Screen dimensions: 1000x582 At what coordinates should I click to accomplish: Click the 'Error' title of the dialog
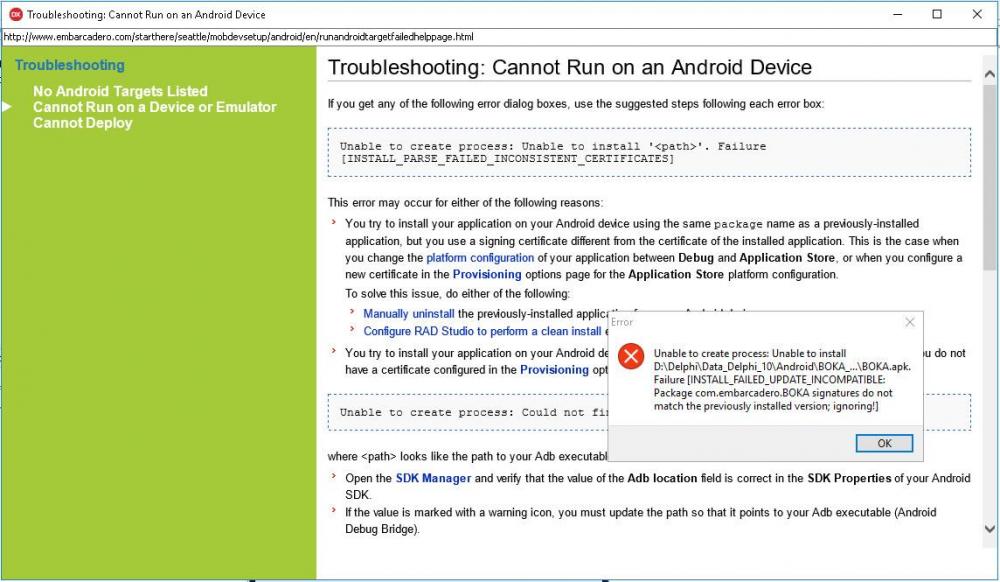tap(622, 322)
